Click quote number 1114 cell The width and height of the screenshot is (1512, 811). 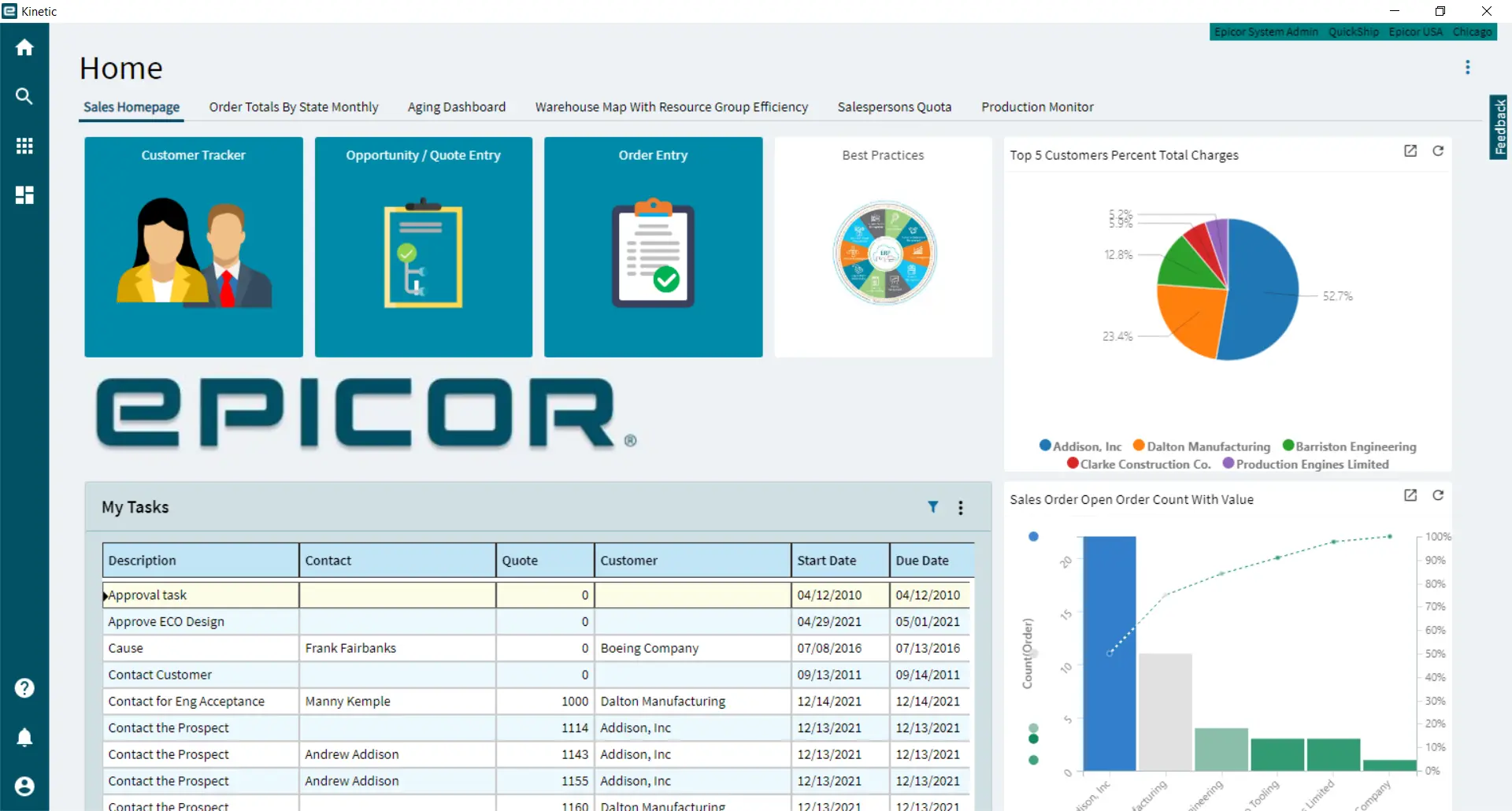coord(545,728)
